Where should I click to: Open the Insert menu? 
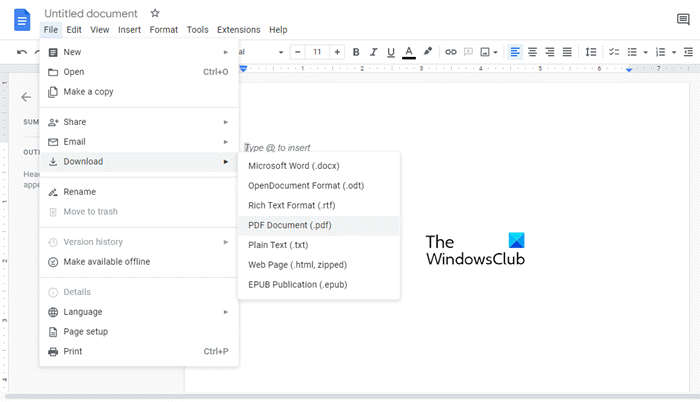click(x=129, y=29)
